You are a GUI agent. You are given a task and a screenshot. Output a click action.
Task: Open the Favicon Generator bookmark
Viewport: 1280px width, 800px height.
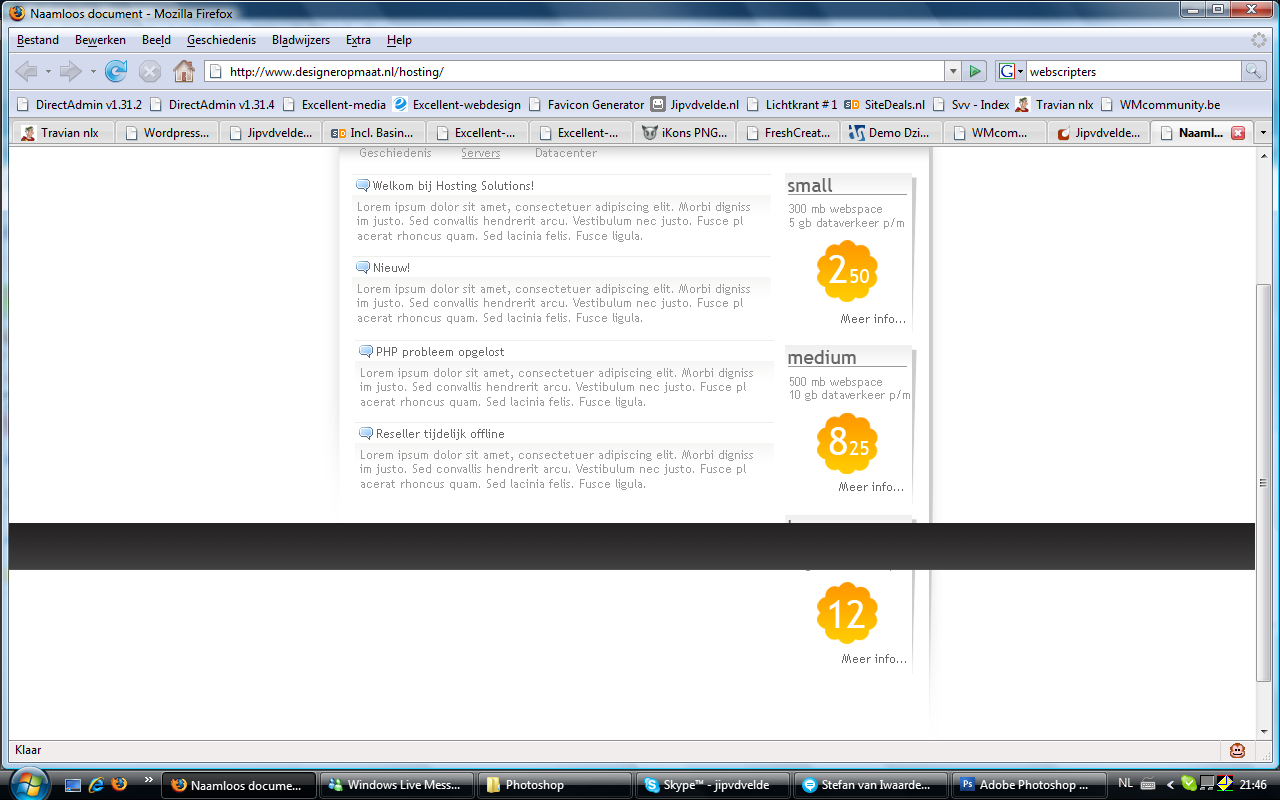587,104
